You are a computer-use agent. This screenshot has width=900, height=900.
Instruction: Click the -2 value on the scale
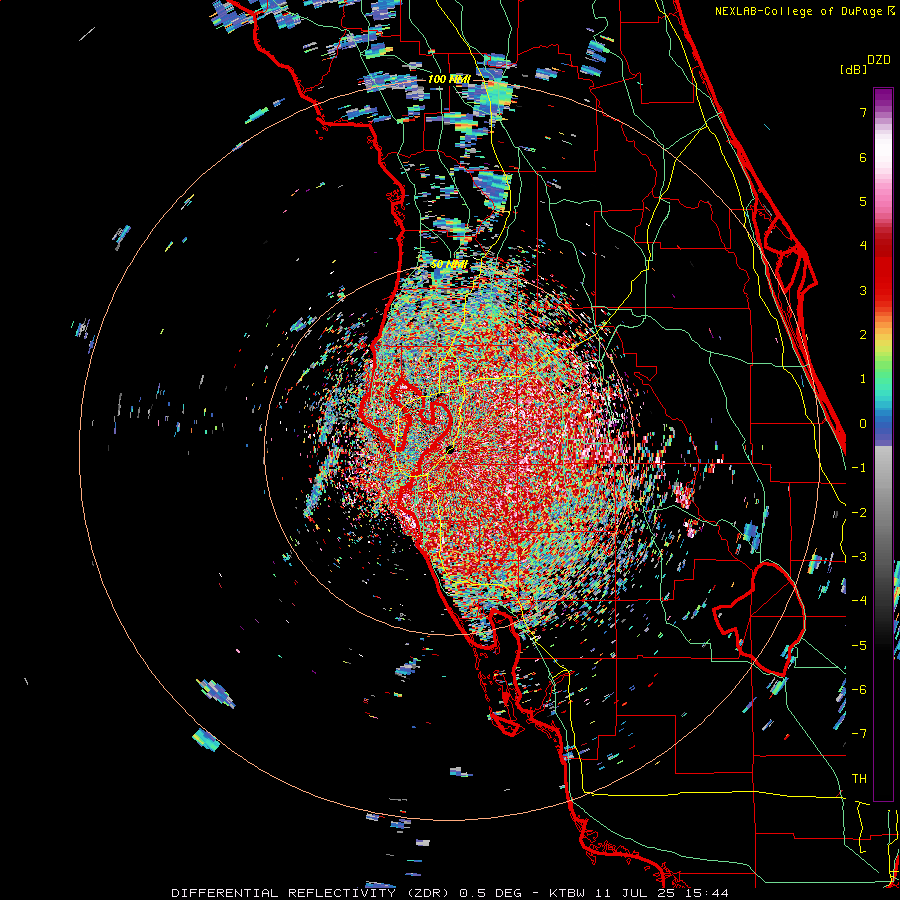coord(859,513)
